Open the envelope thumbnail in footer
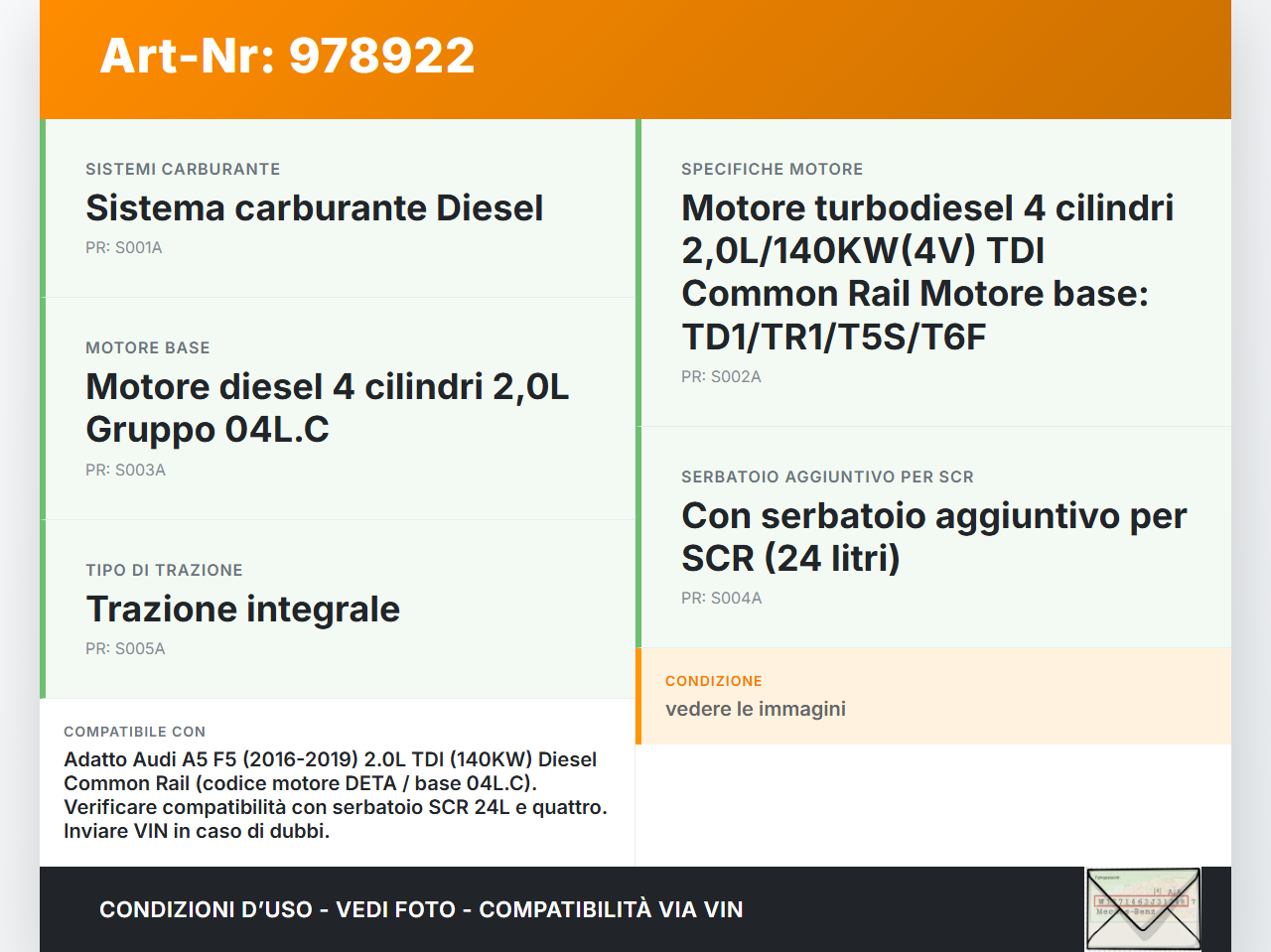 [x=1143, y=909]
